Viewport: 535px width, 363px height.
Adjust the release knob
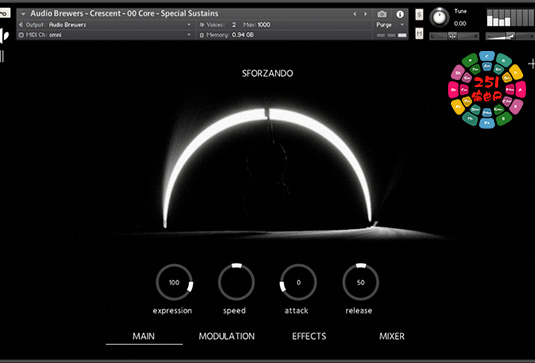pyautogui.click(x=361, y=282)
